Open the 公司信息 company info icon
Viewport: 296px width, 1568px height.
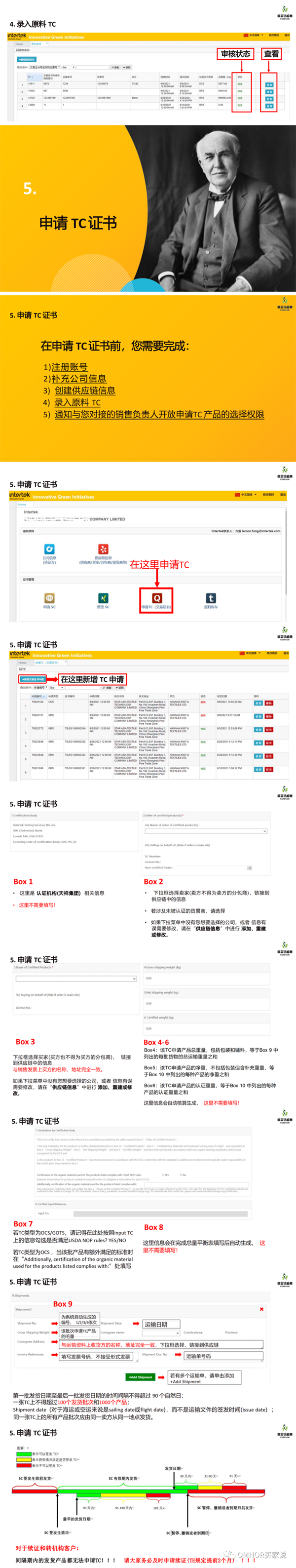tap(49, 549)
